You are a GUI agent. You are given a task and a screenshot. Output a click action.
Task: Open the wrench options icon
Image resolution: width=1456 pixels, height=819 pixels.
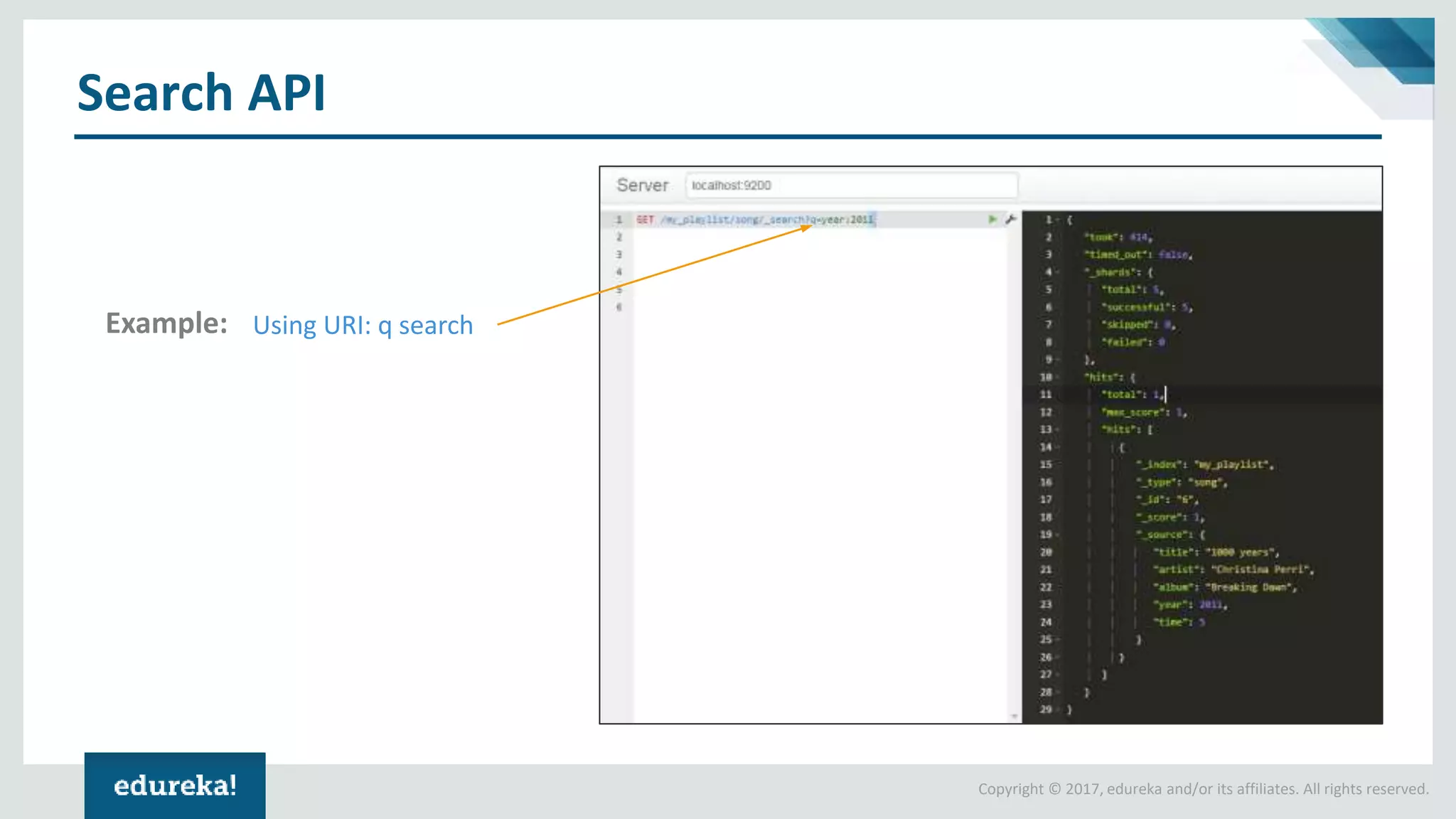pos(1010,219)
